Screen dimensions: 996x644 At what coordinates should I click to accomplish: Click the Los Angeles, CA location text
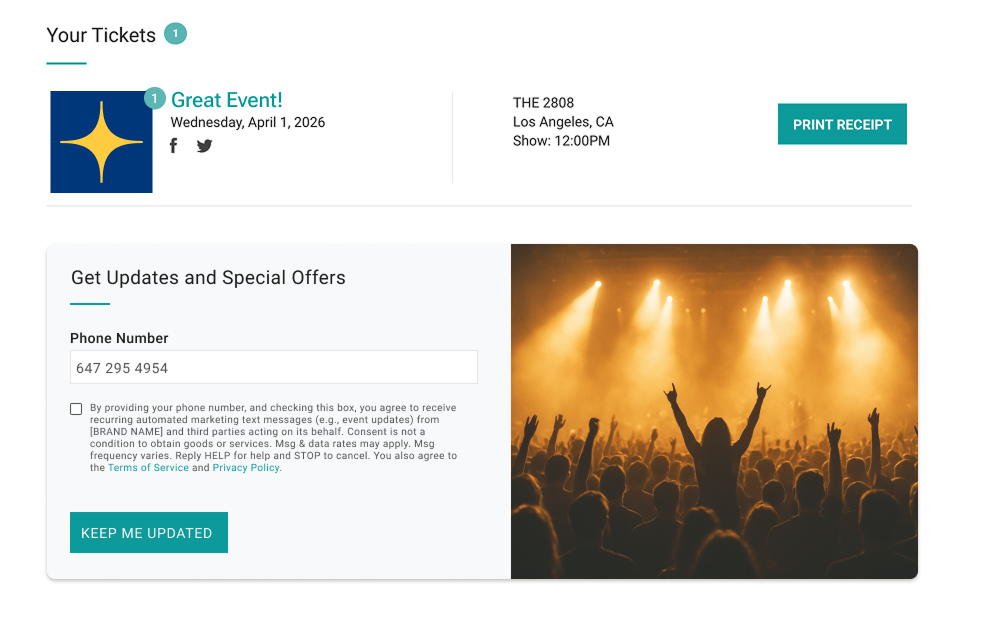tap(563, 122)
